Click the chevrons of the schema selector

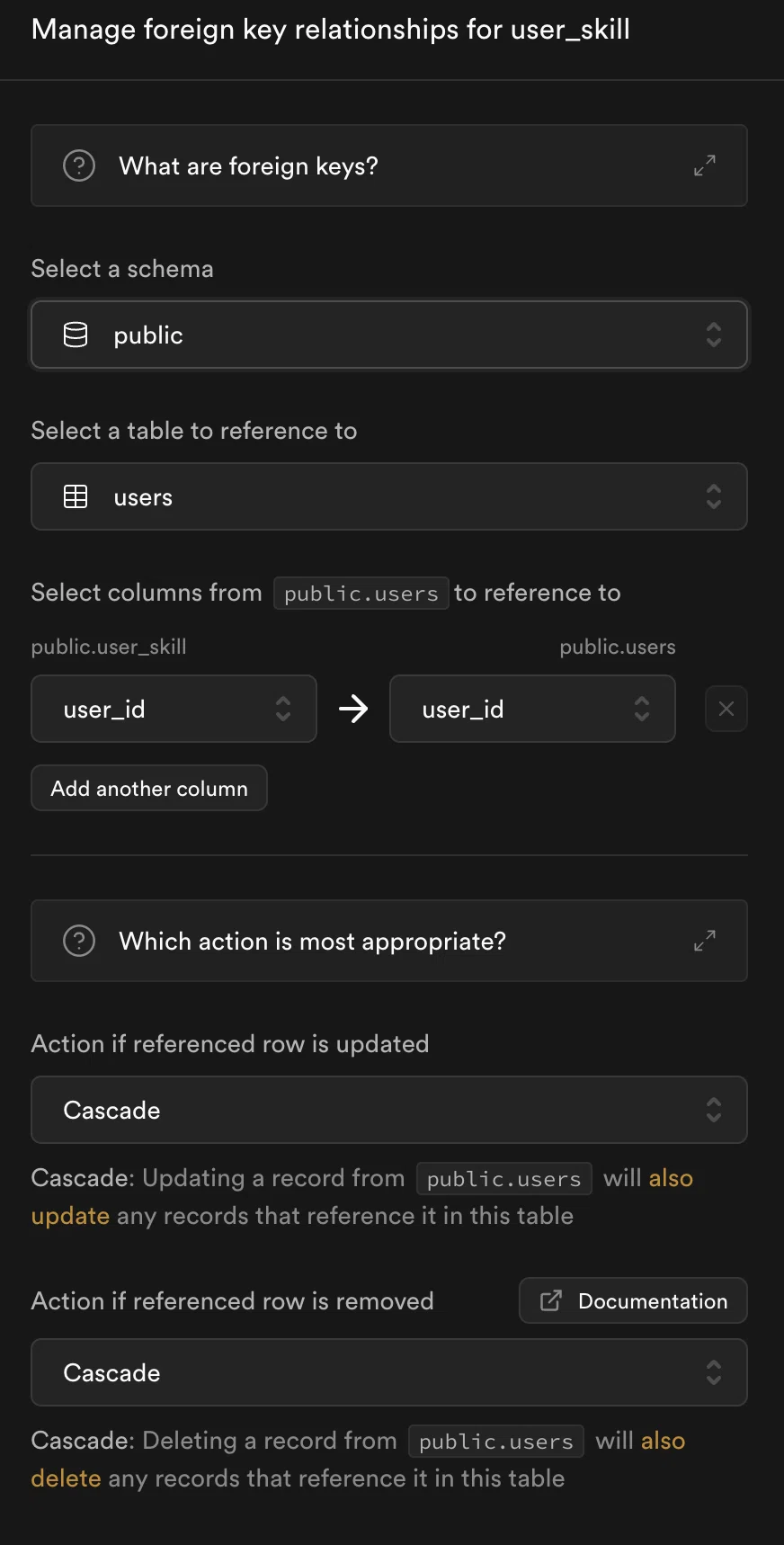point(714,335)
